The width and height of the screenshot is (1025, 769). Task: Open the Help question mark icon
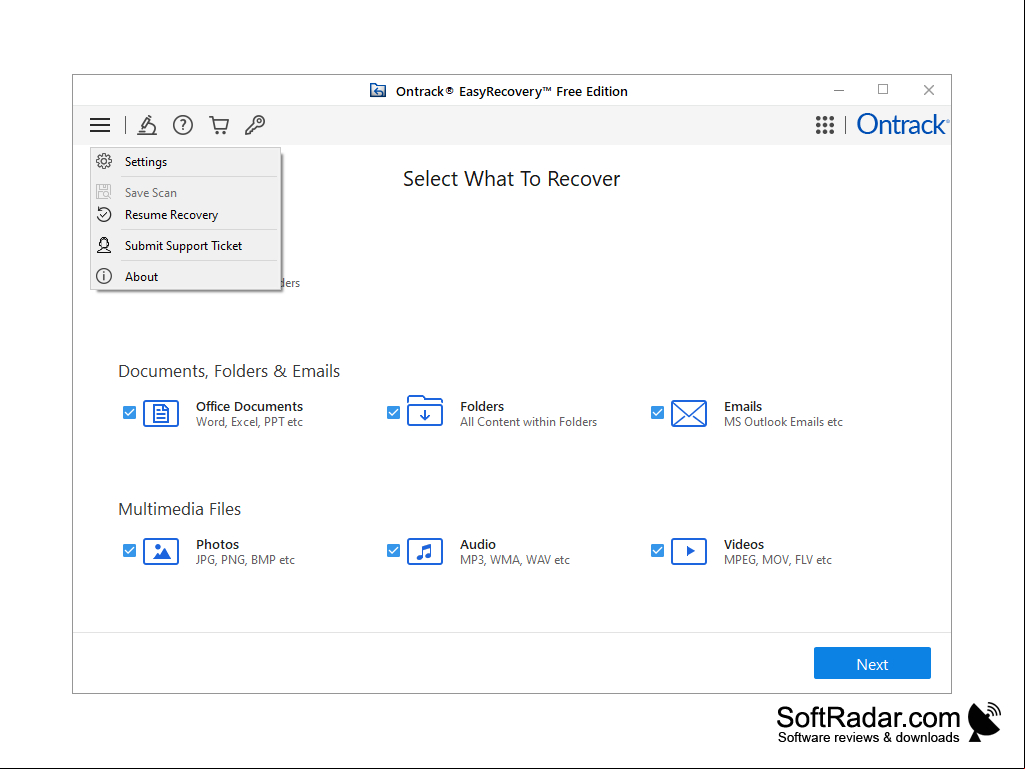(x=183, y=125)
